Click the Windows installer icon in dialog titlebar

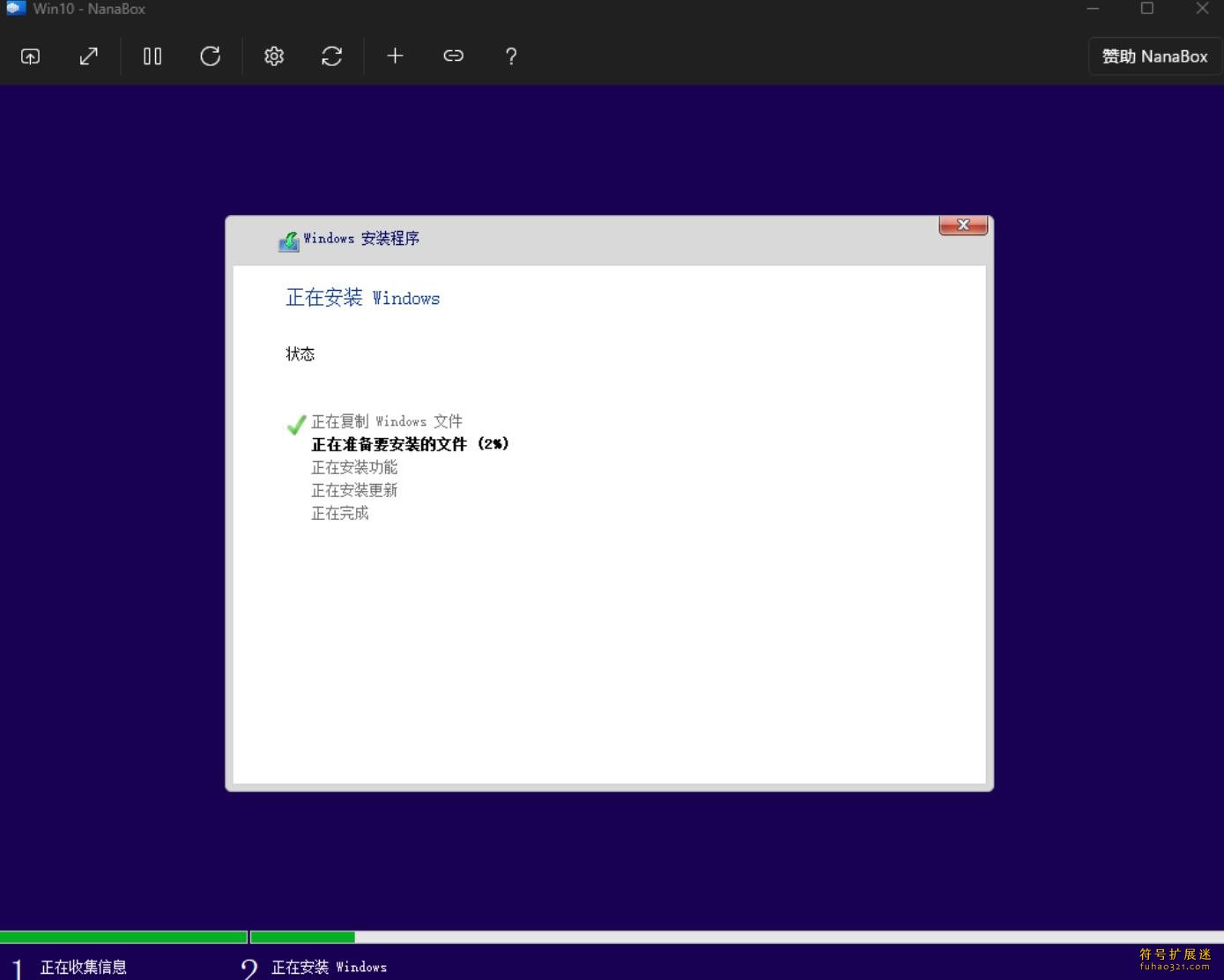(288, 239)
